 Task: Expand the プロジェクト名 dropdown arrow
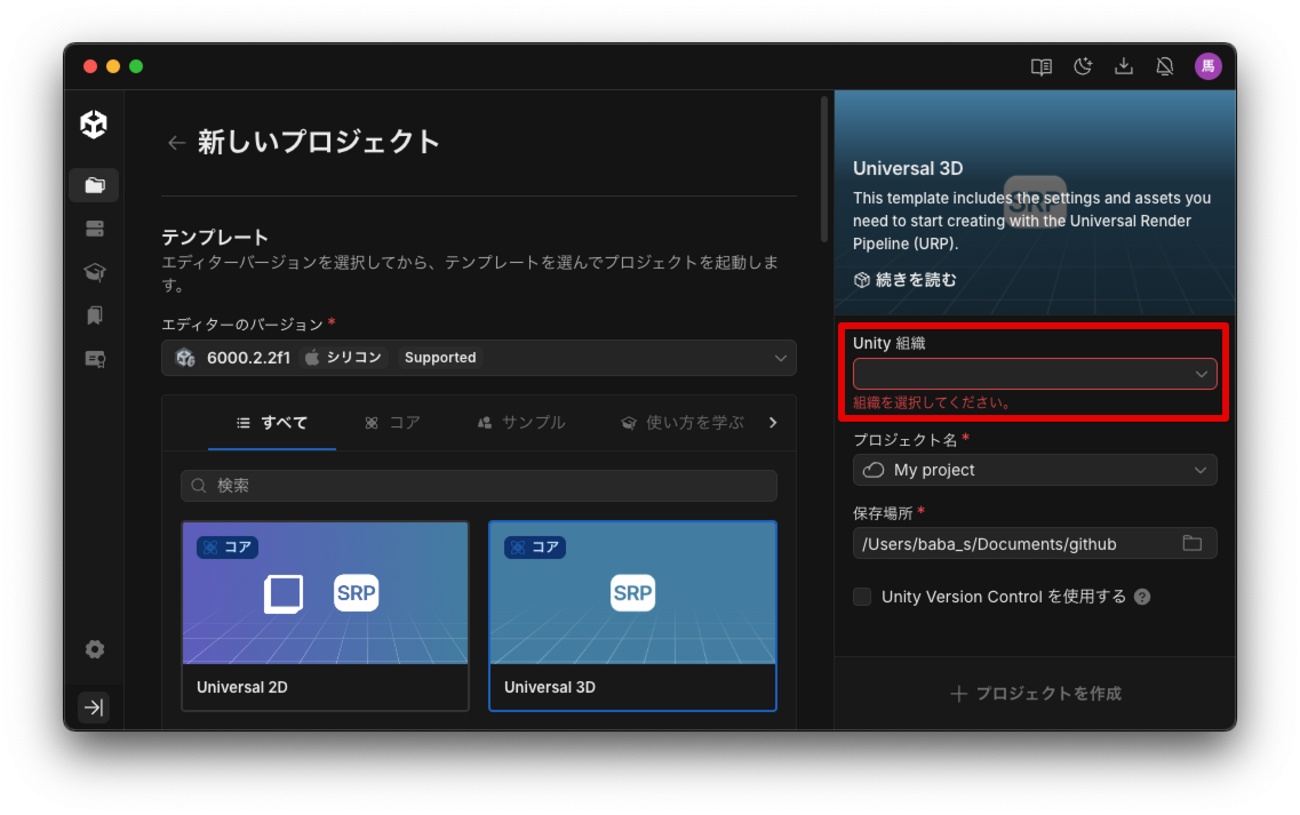[1200, 470]
